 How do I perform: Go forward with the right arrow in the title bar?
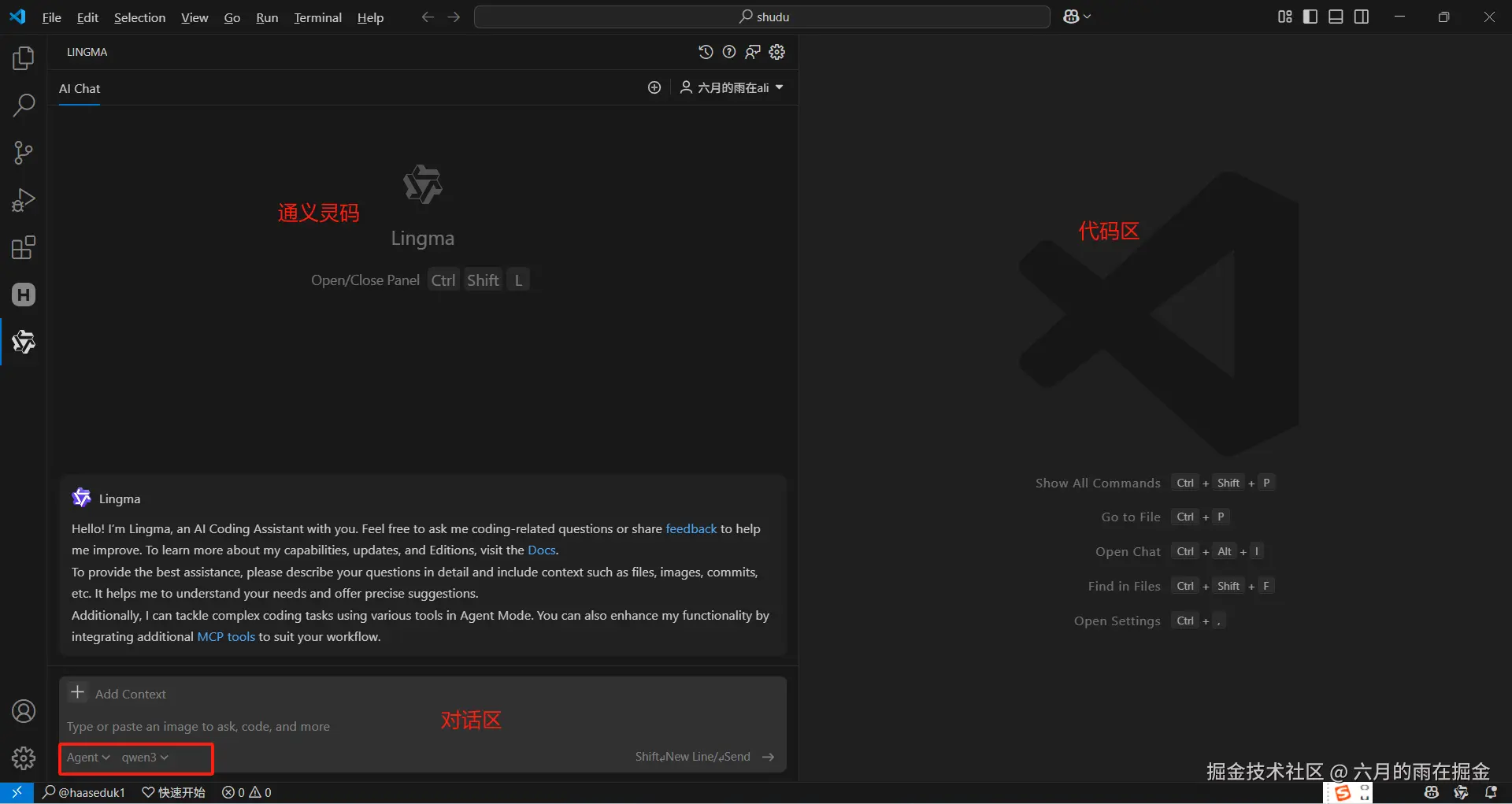click(x=454, y=17)
